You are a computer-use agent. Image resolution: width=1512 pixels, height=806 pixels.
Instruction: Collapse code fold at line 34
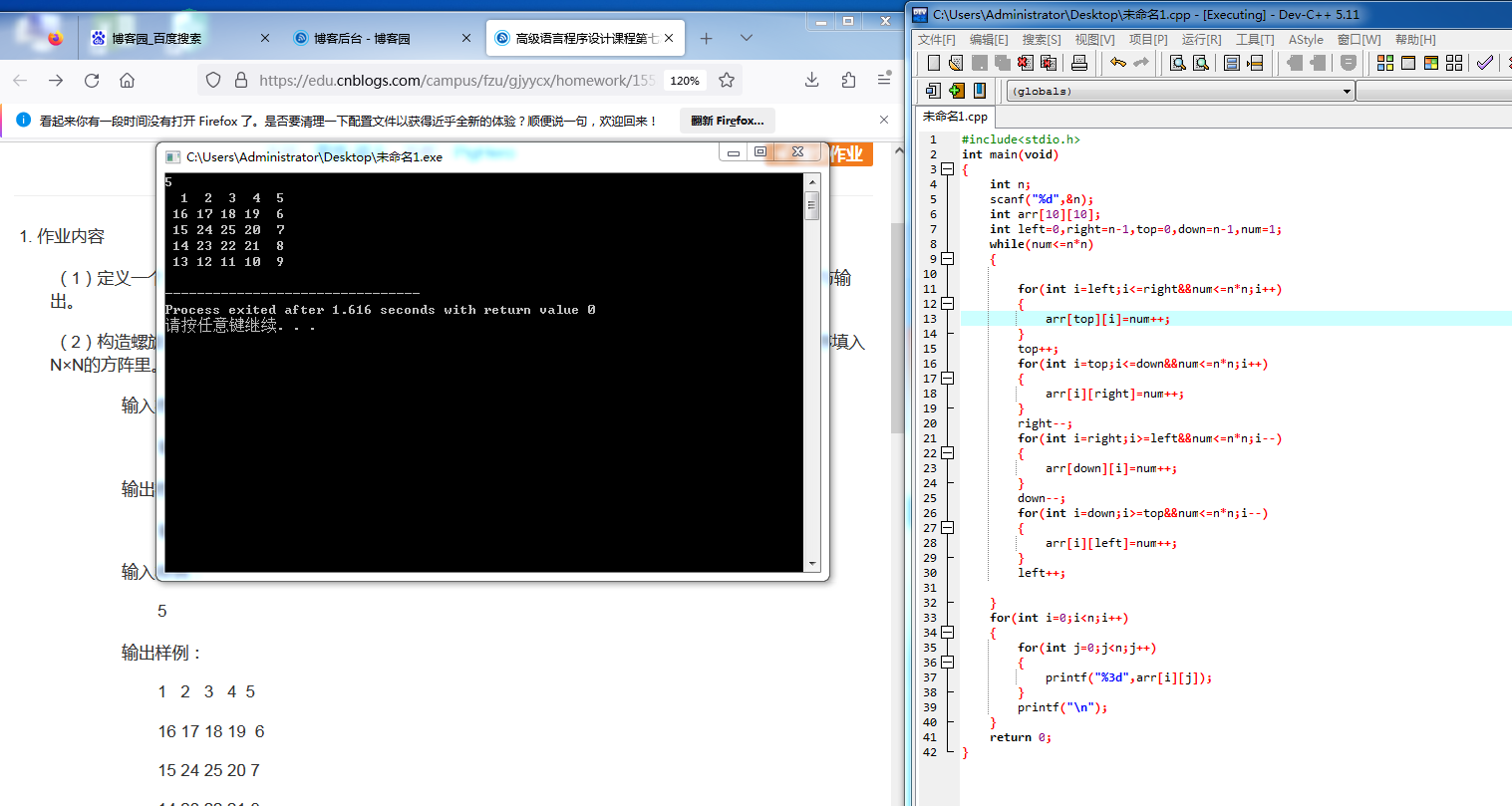(947, 633)
